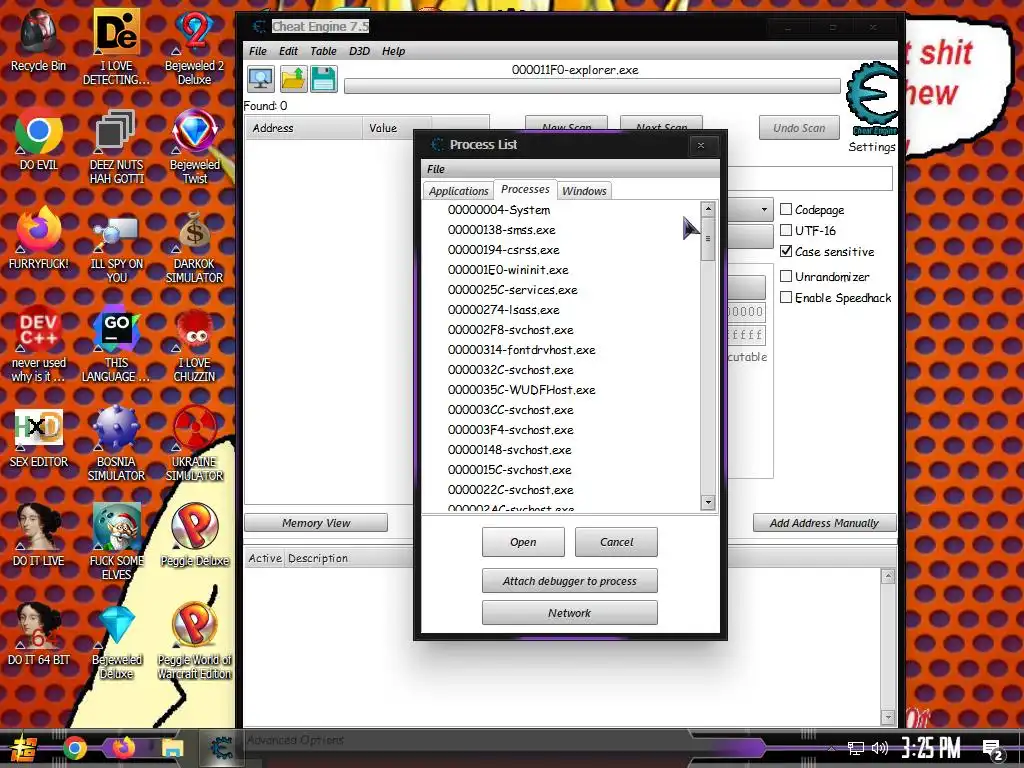The image size is (1024, 768).
Task: Switch to the Windows tab
Action: [x=584, y=191]
